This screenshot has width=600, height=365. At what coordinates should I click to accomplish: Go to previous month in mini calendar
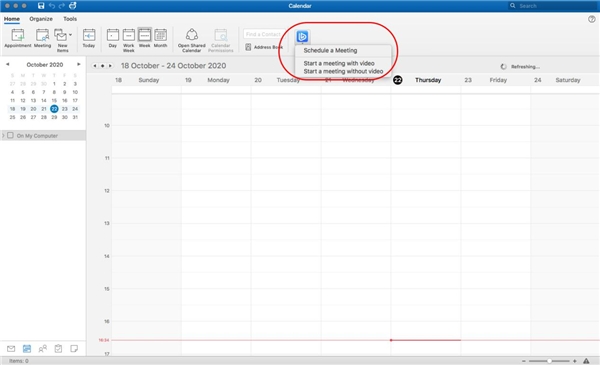tap(7, 64)
